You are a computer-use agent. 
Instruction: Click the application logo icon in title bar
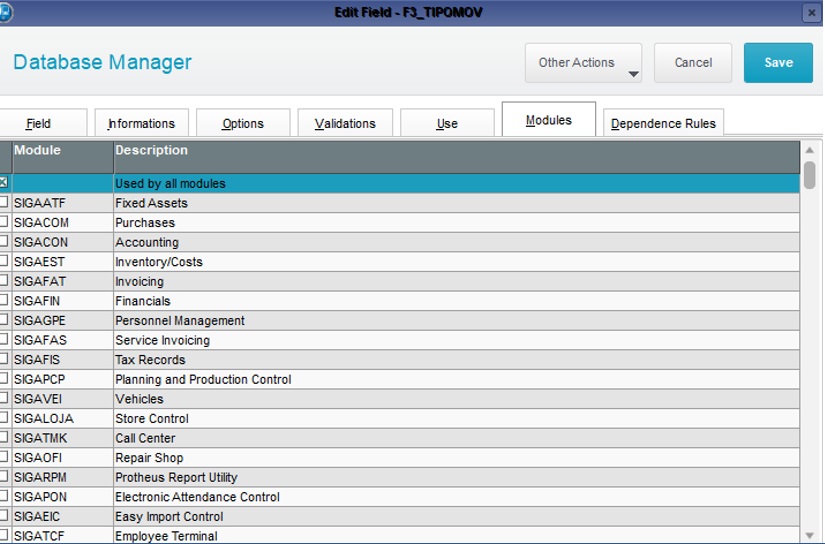(x=5, y=12)
